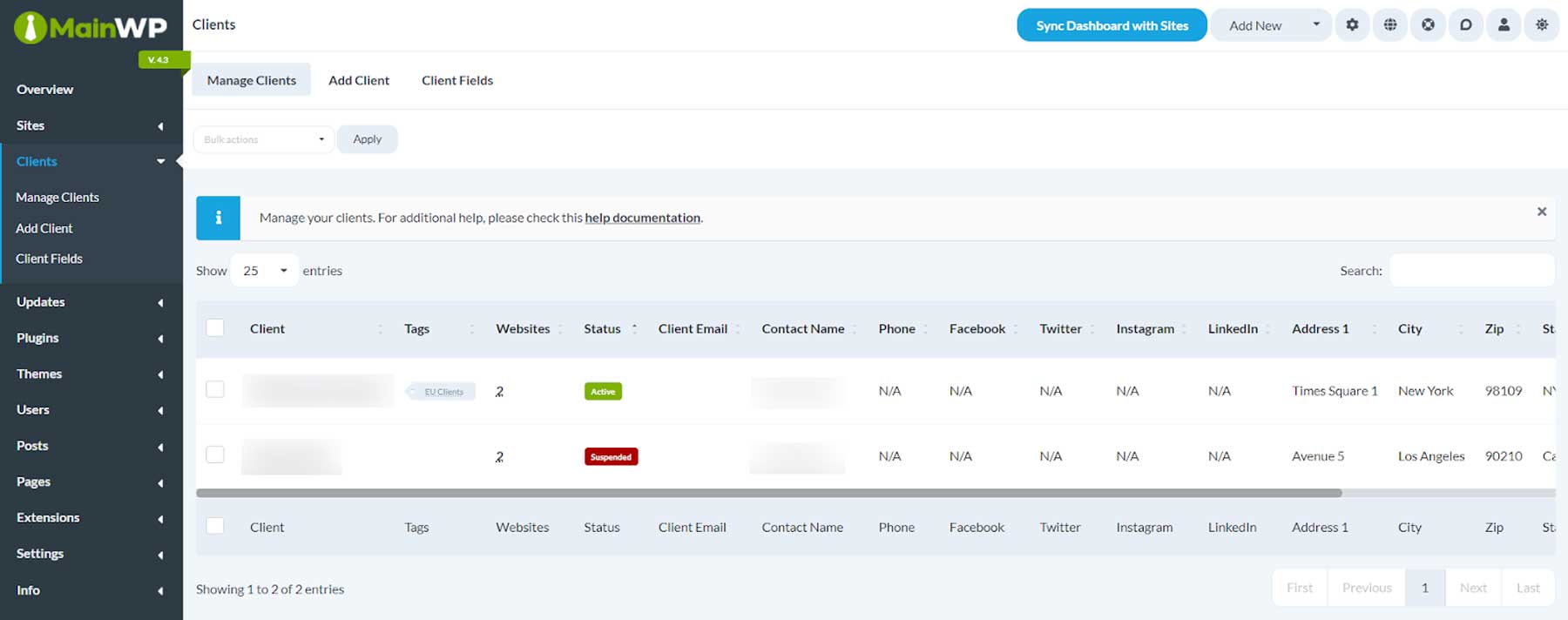Switch to the Add Client tab
Screen dimensions: 1568x620
click(x=358, y=80)
